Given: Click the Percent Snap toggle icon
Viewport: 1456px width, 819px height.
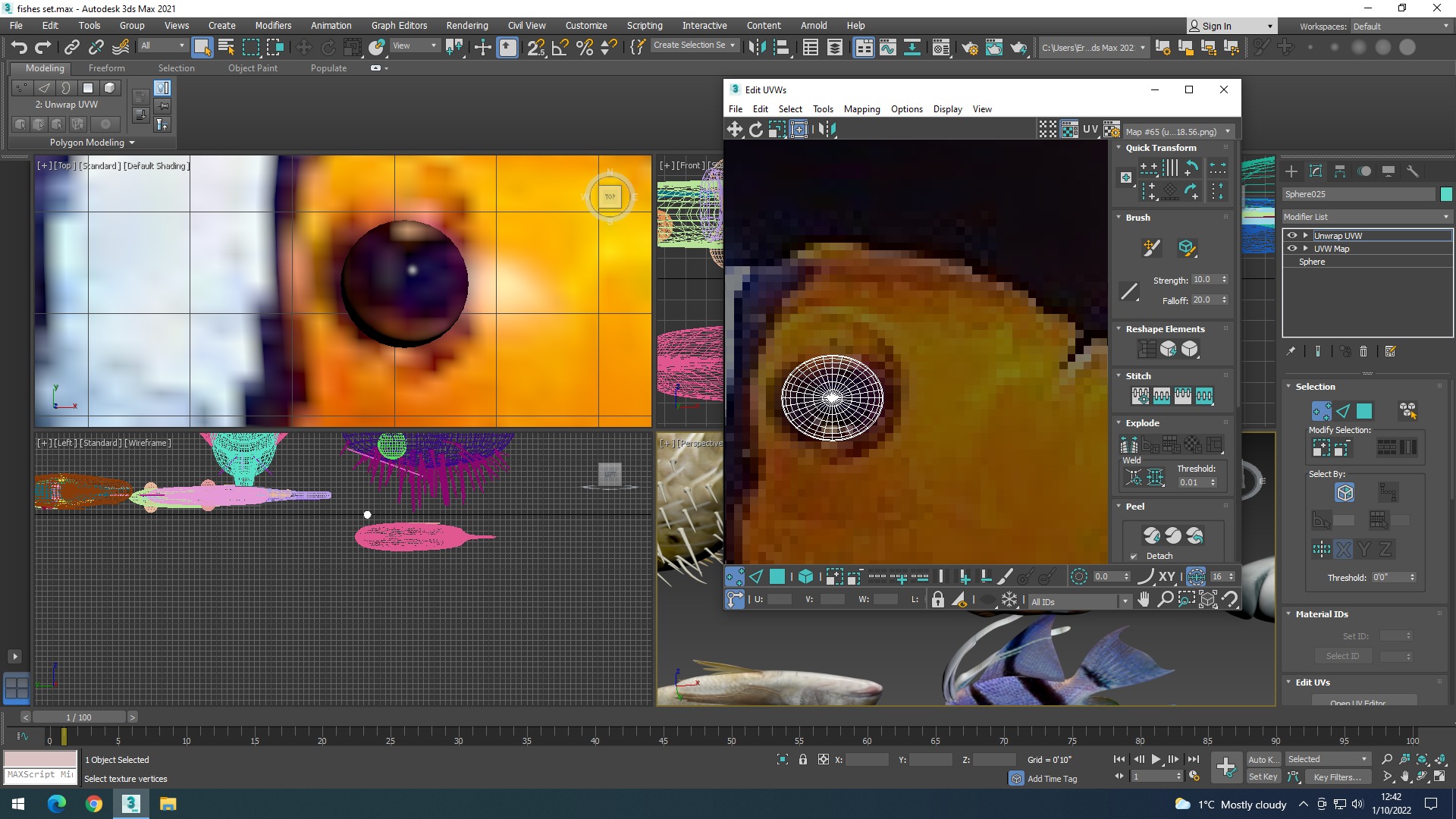Looking at the screenshot, I should pyautogui.click(x=585, y=48).
